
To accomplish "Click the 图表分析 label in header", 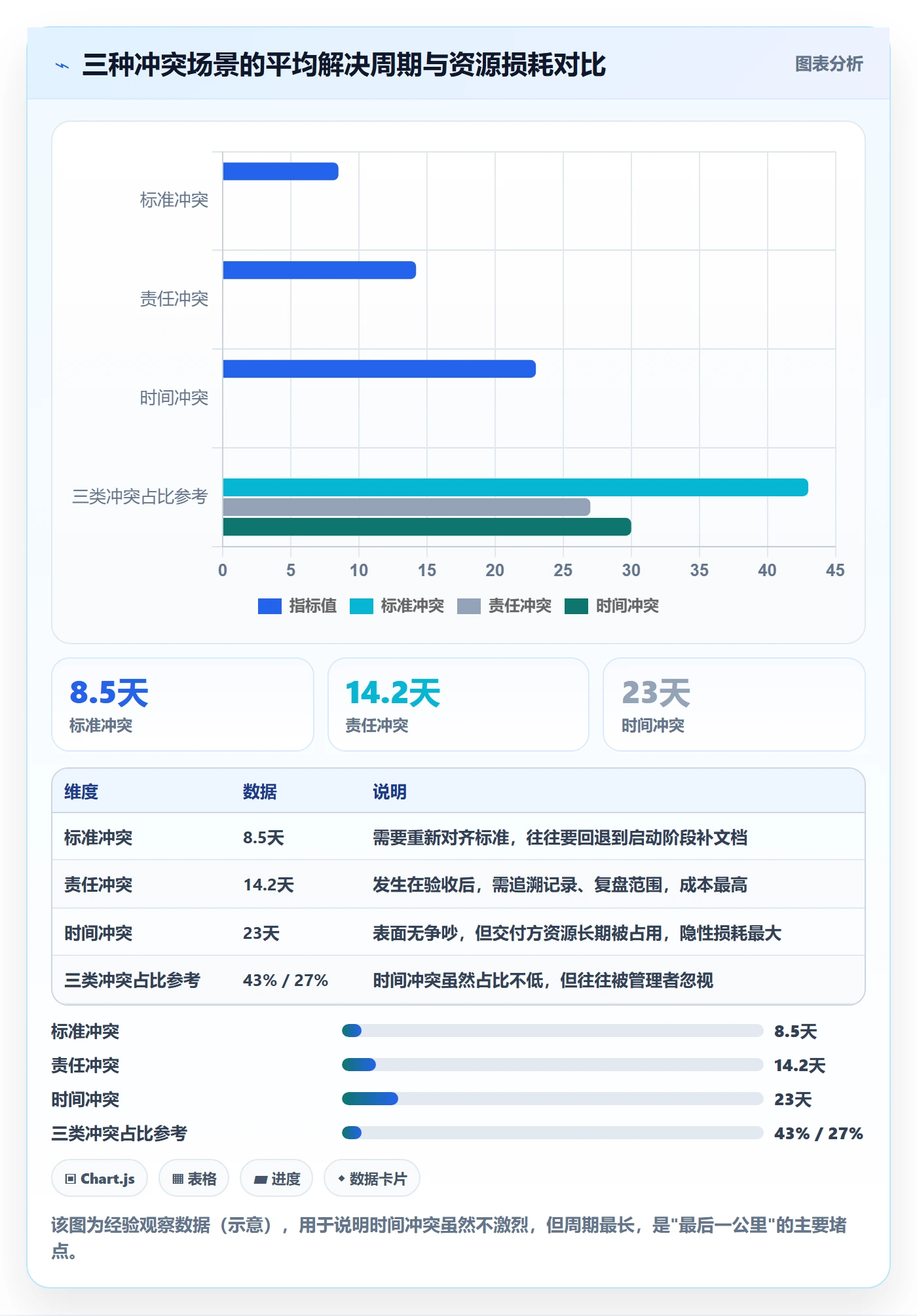I will (x=829, y=64).
